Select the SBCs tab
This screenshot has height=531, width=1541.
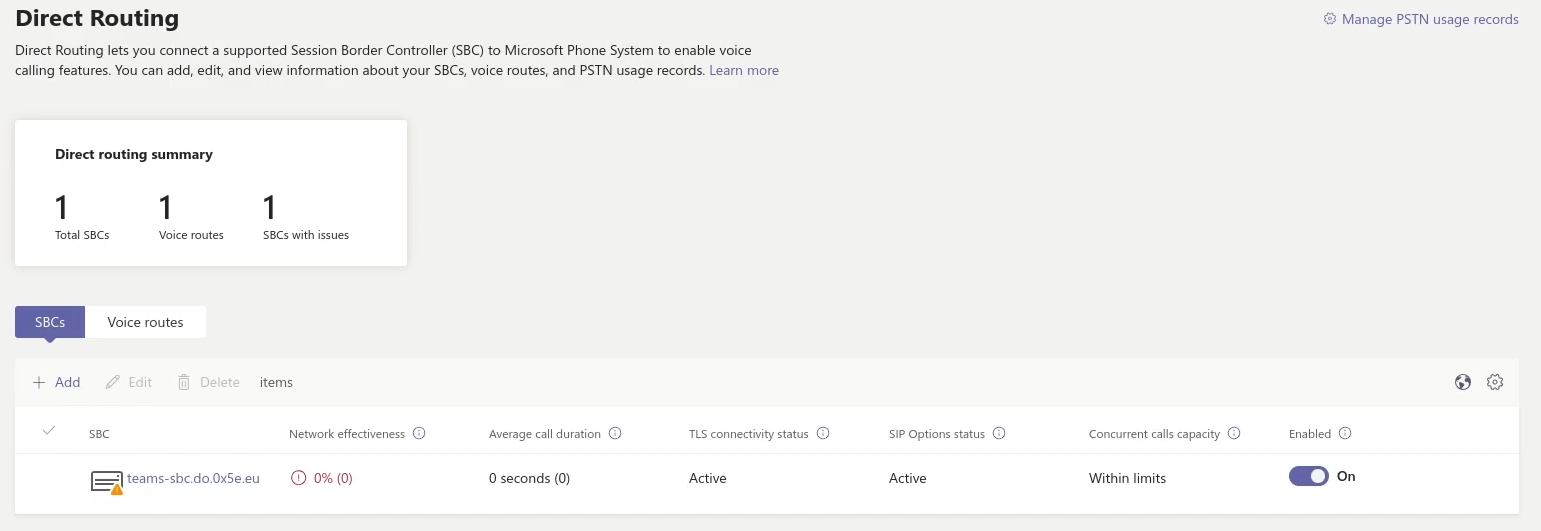point(50,322)
